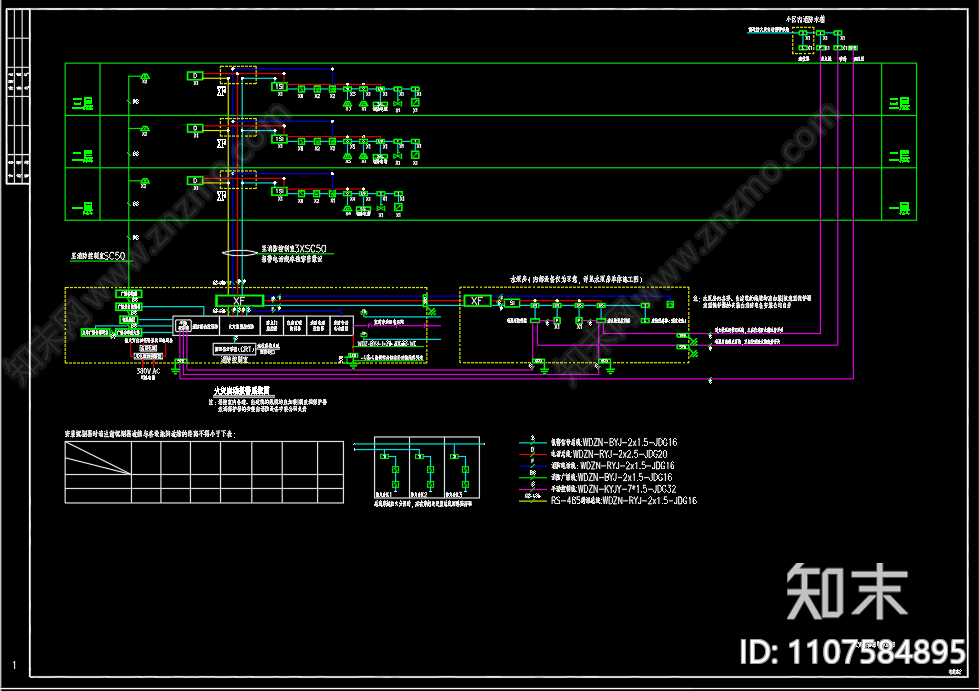Select the second-floor D device symbol
Screen dimensions: 979x691
coord(195,128)
